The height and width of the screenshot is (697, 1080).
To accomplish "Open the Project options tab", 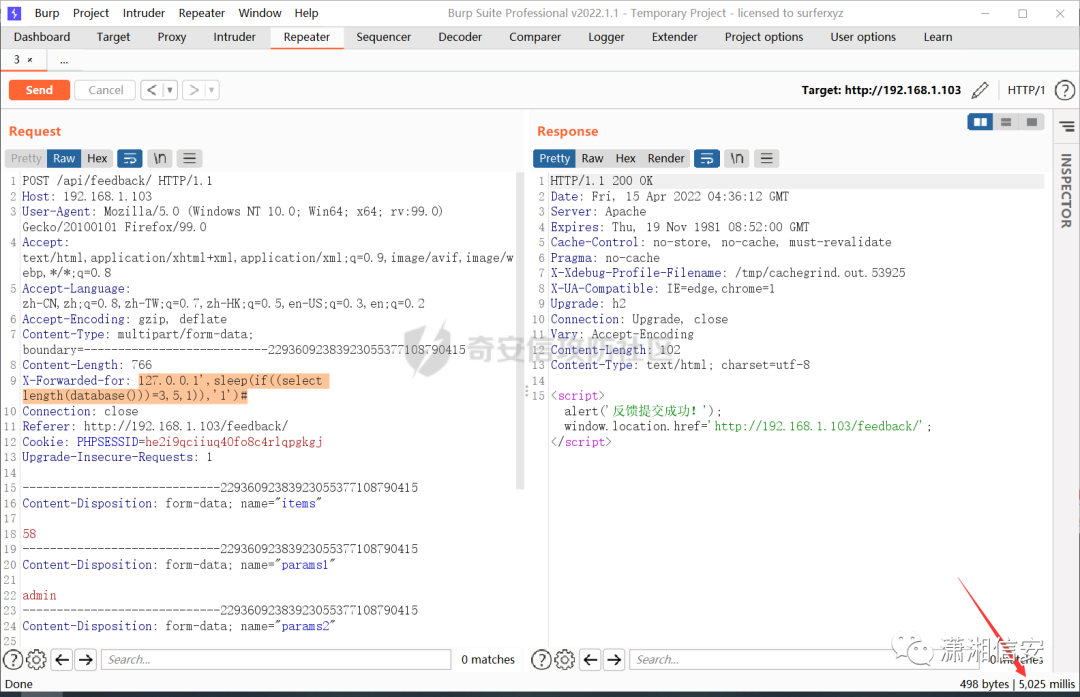I will [764, 37].
